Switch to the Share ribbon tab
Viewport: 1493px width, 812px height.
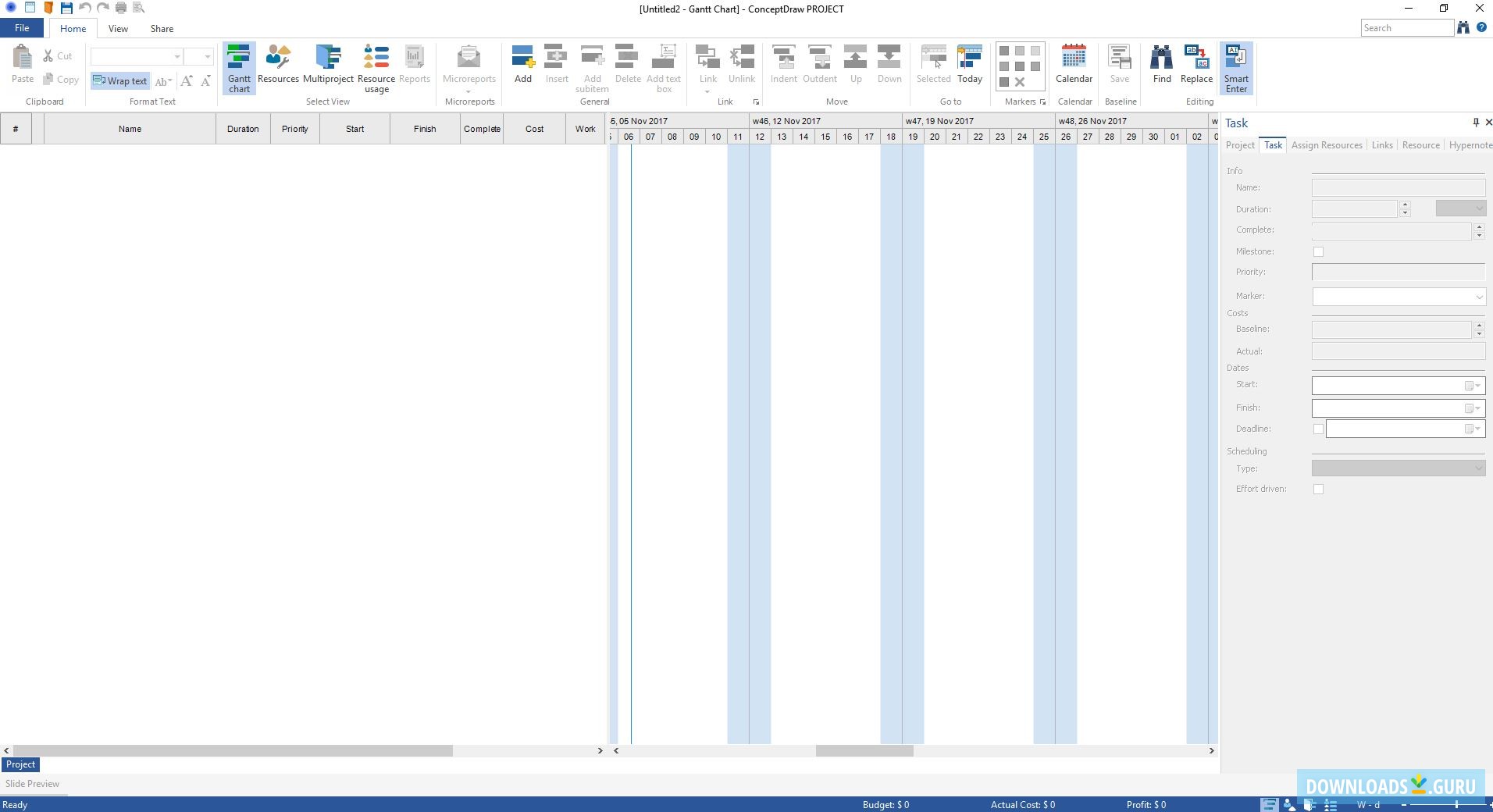(162, 29)
